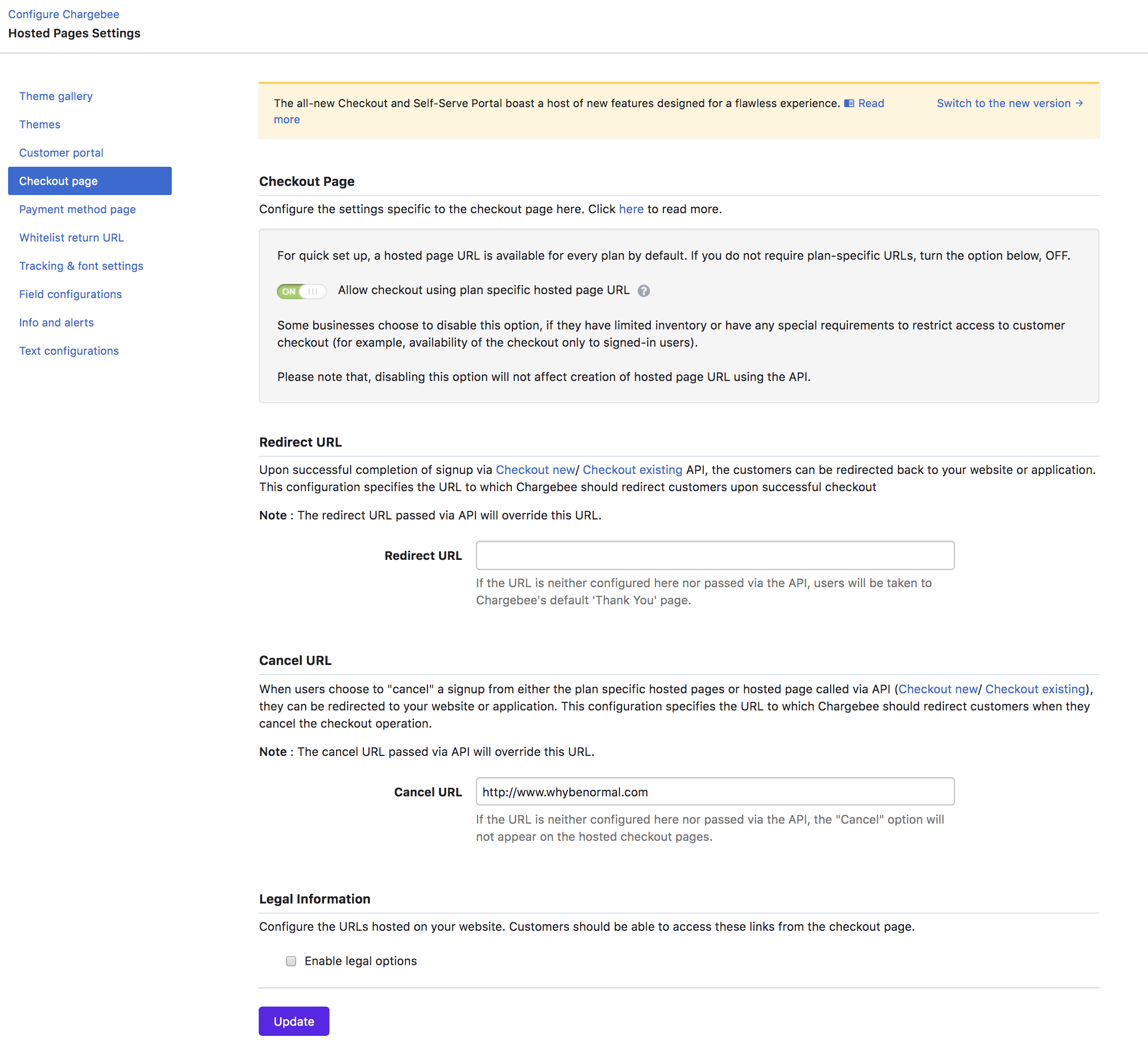The image size is (1148, 1047).
Task: Click the Update button
Action: (x=294, y=1021)
